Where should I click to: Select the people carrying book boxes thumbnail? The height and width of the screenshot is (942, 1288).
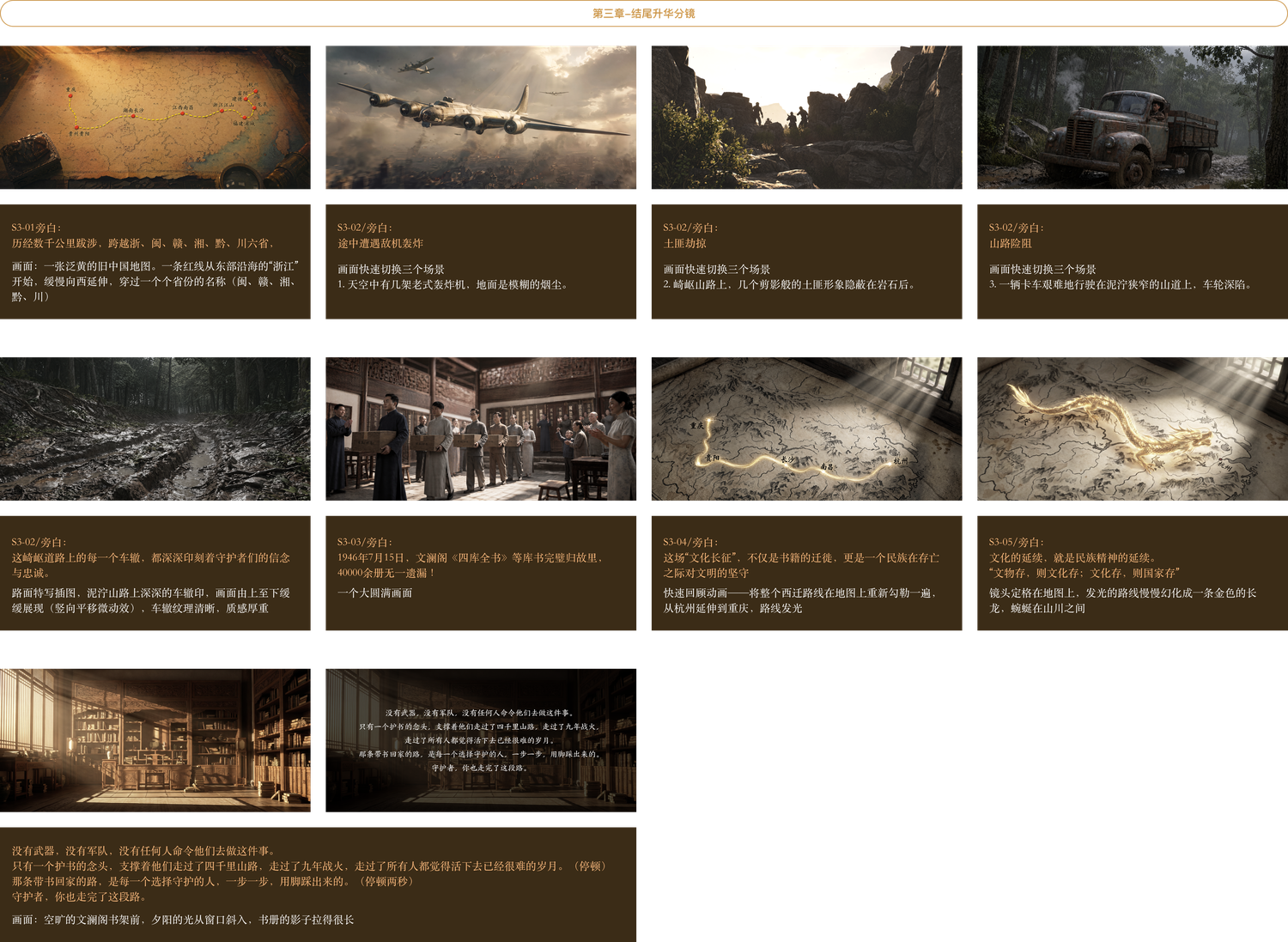click(481, 429)
